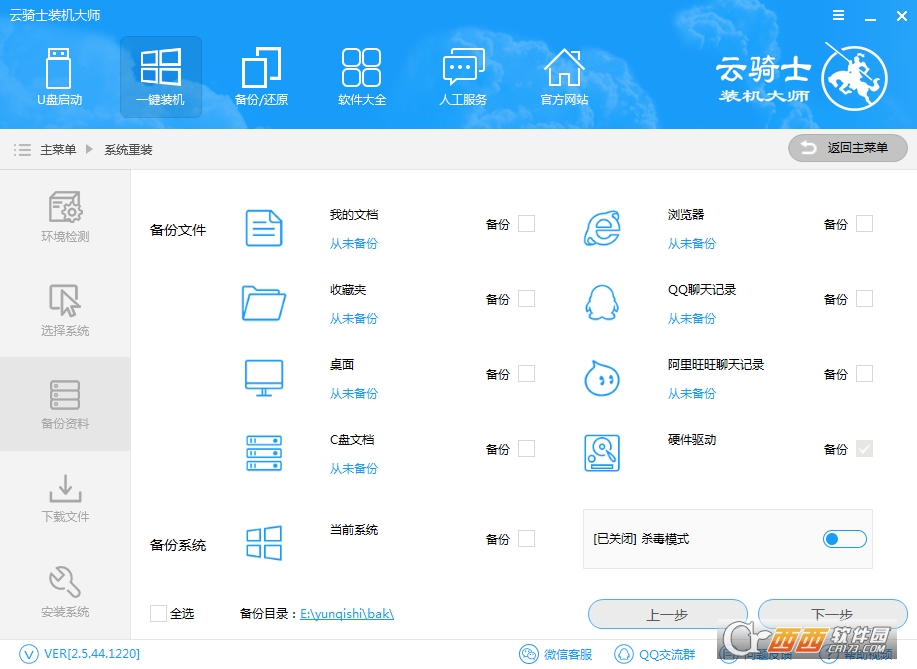The image size is (917, 669).
Task: Go to the 选择系统 step
Action: tap(65, 310)
